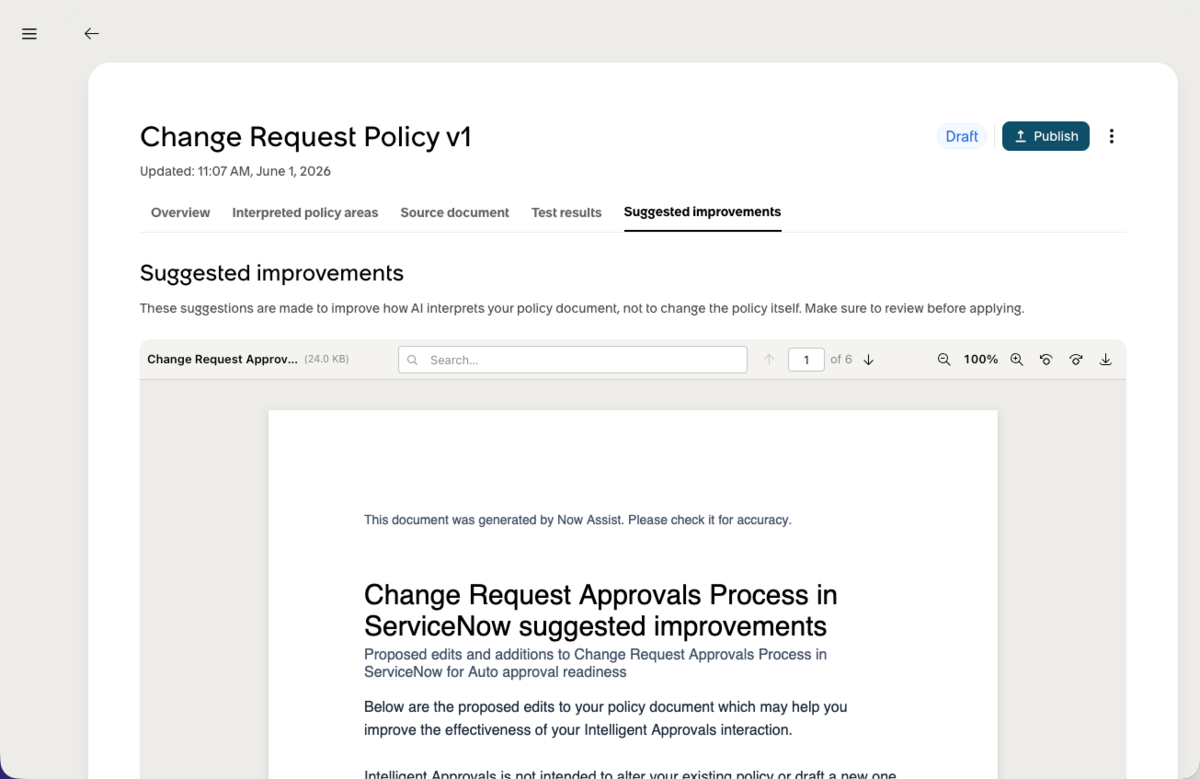Click the Change Request Policy v1 title

(305, 137)
